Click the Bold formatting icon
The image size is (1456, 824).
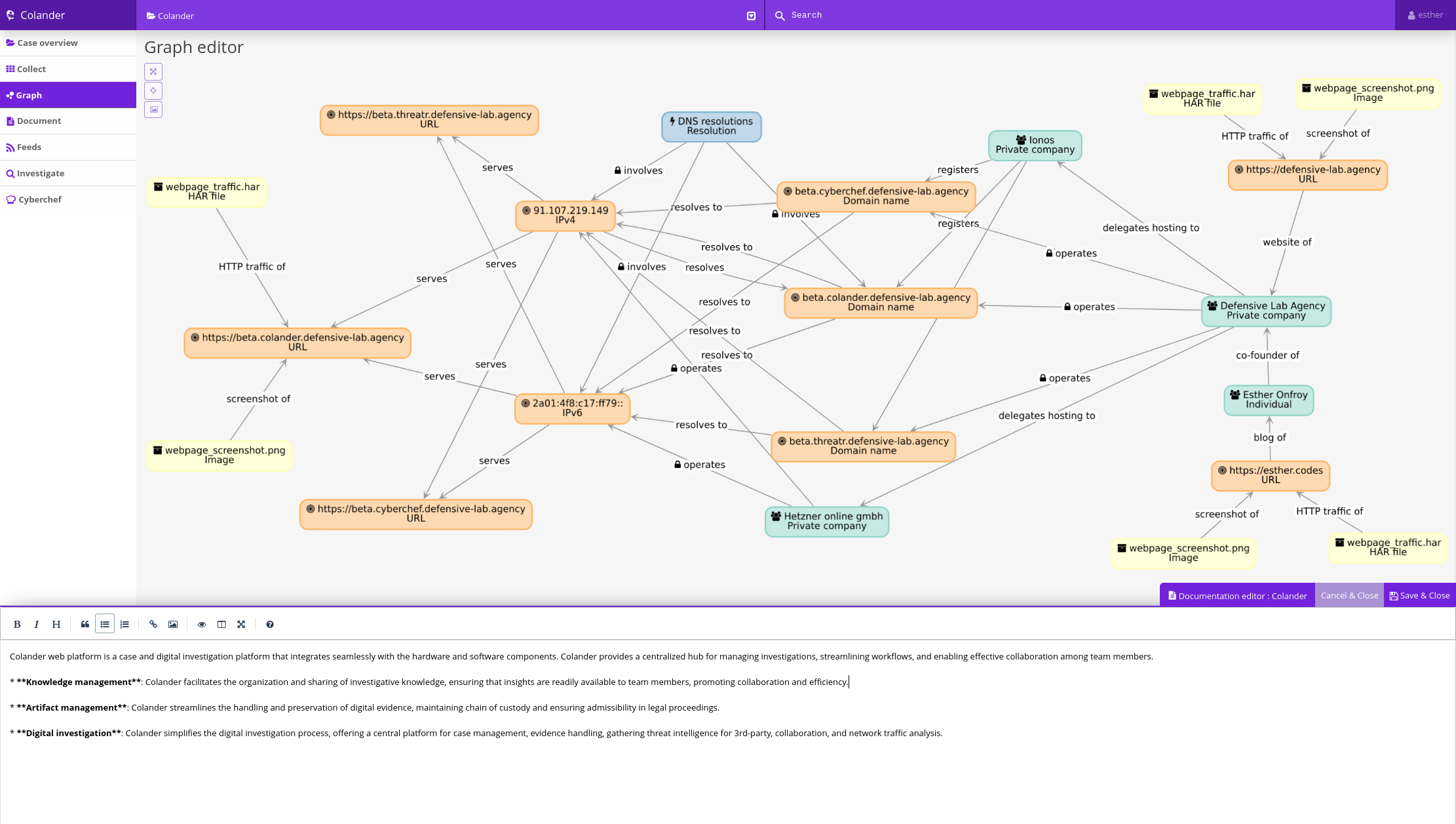(17, 625)
